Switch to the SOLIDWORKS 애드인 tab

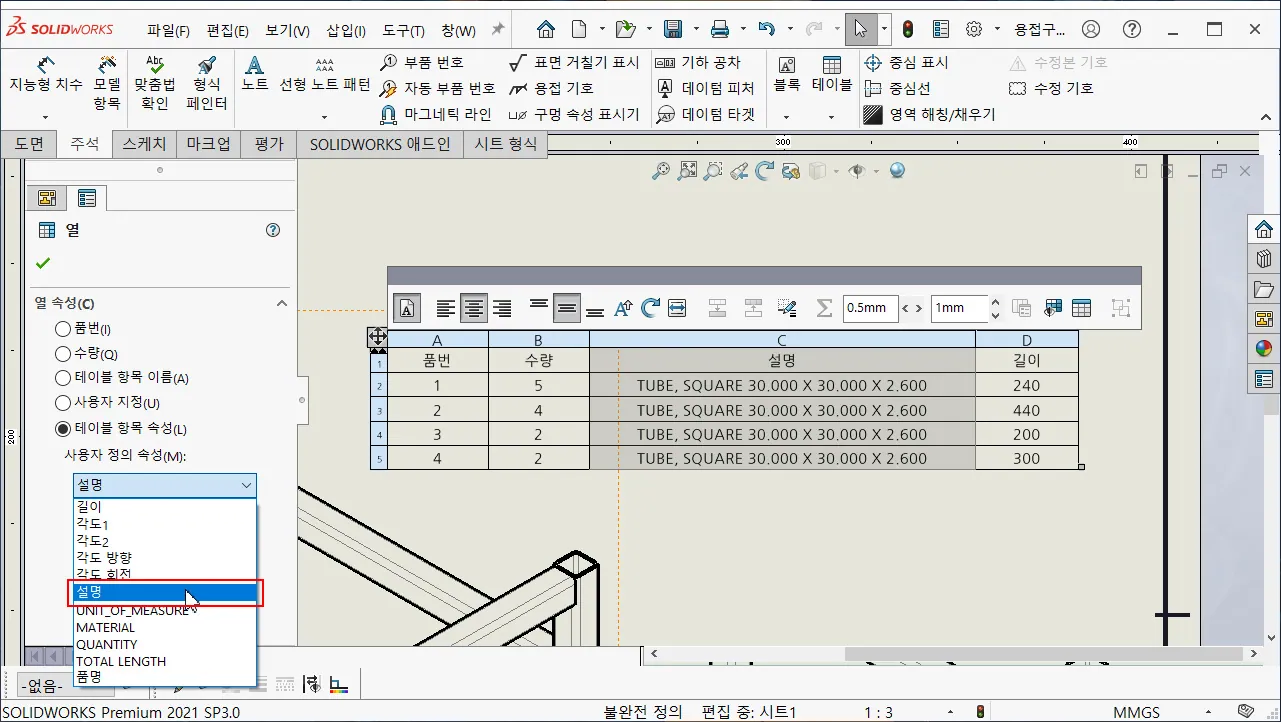coord(380,144)
